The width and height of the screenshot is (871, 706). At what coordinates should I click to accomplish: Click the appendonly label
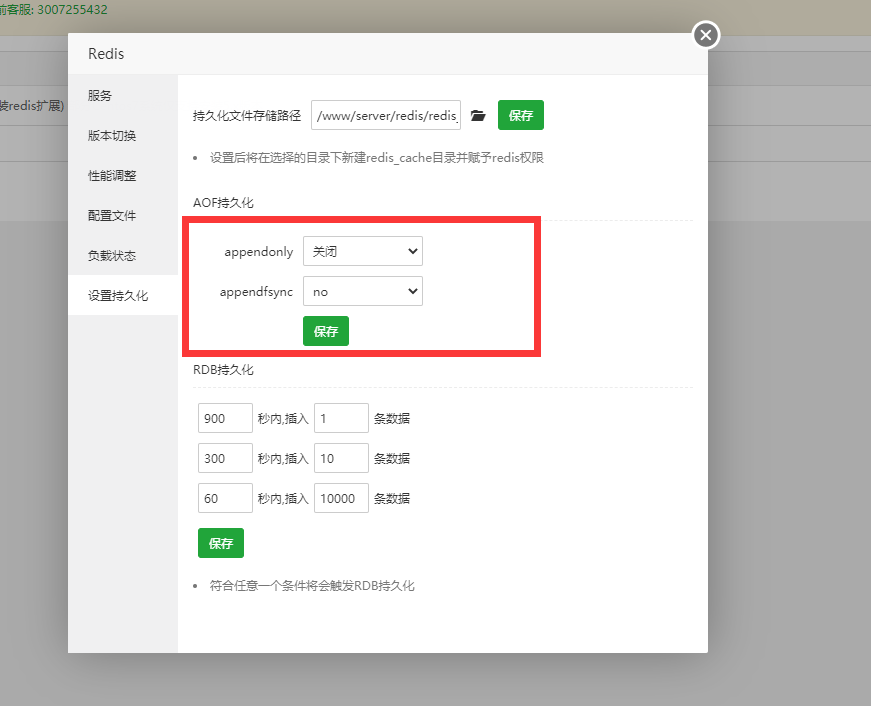click(259, 252)
